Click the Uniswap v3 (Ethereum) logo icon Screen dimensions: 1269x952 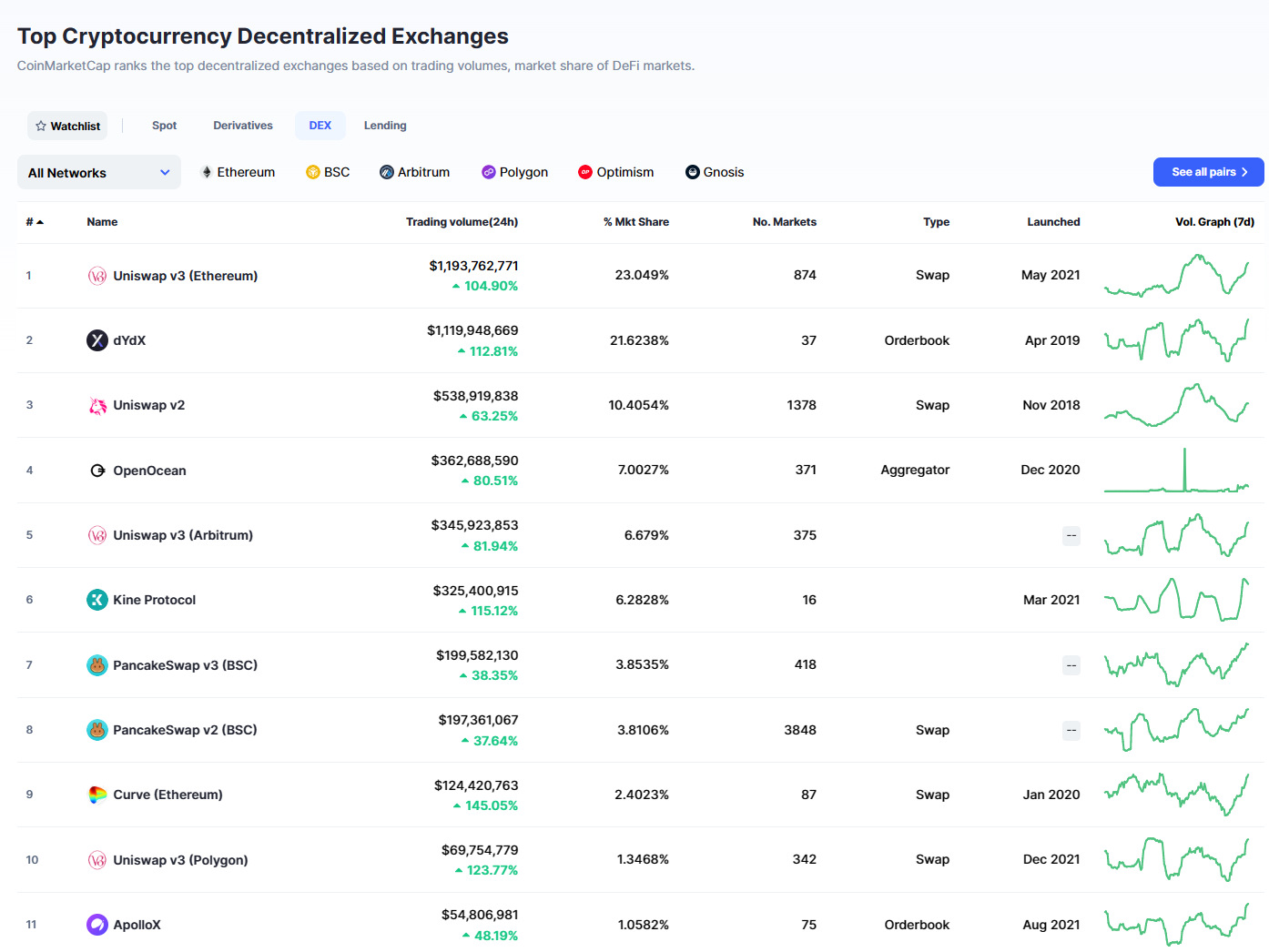tap(97, 276)
